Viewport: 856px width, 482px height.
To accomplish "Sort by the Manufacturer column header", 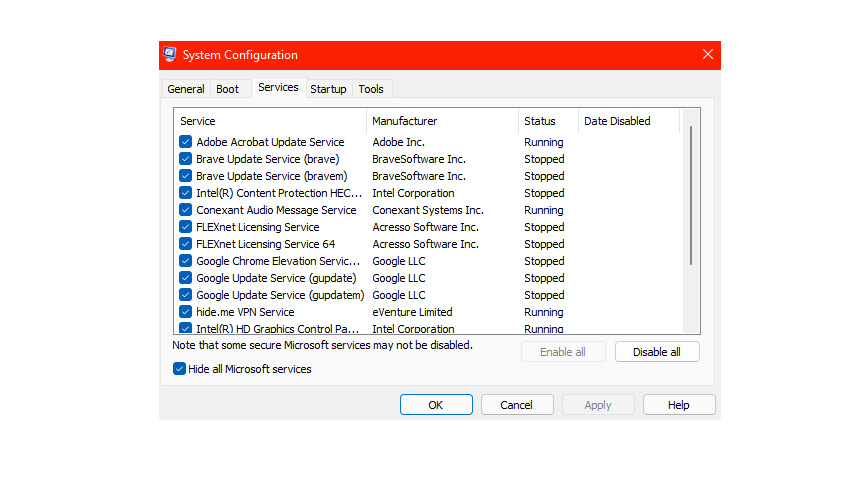I will click(x=442, y=121).
